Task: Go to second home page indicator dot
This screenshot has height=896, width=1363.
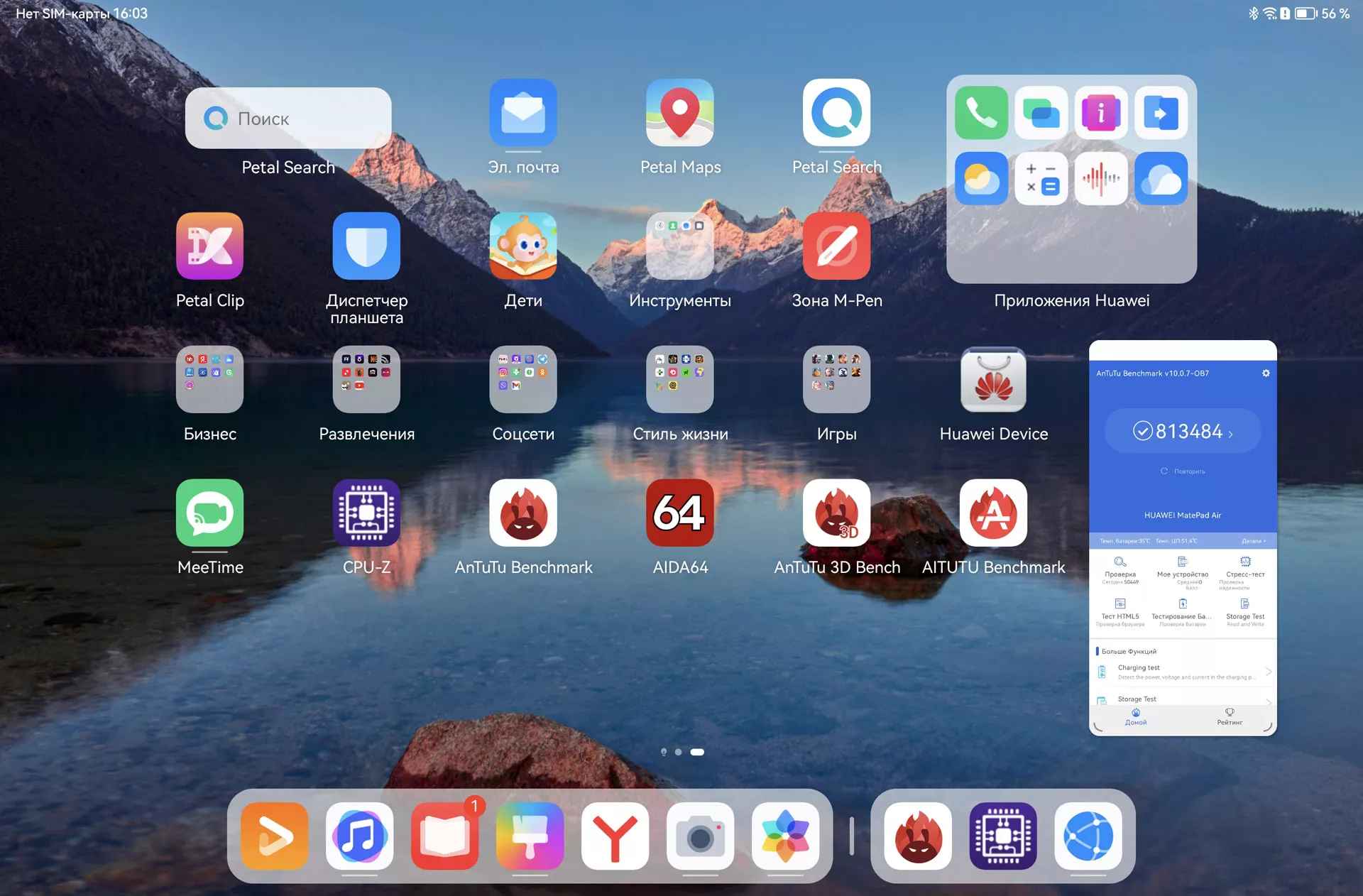Action: [x=679, y=752]
